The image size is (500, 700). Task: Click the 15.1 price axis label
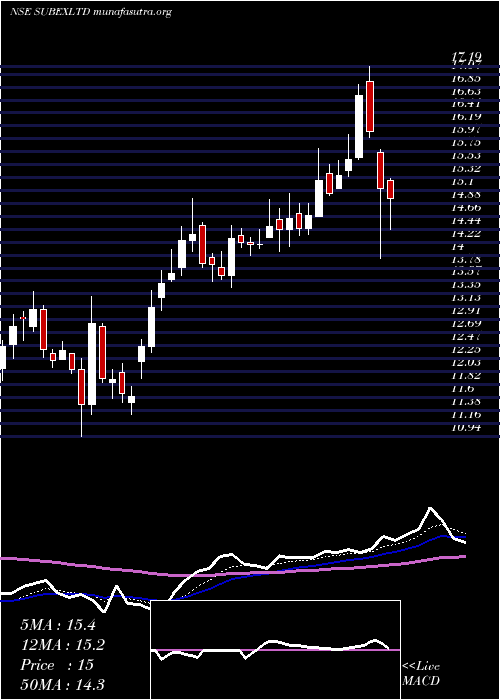tap(462, 182)
